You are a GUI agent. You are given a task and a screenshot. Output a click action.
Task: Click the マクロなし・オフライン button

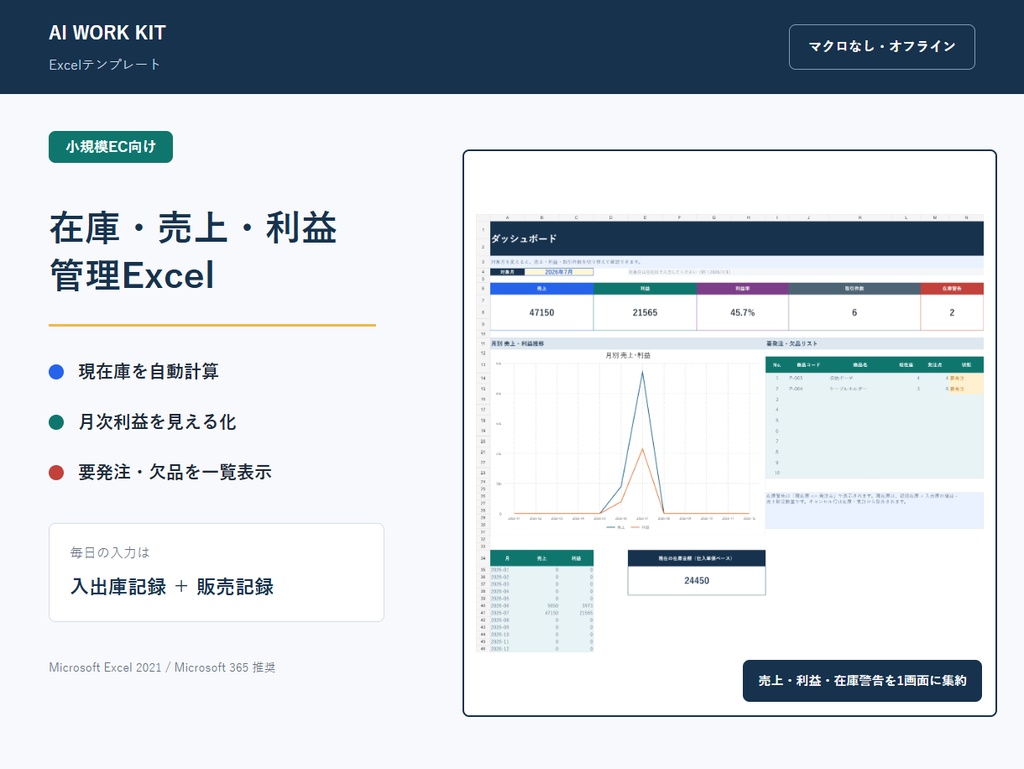(882, 47)
